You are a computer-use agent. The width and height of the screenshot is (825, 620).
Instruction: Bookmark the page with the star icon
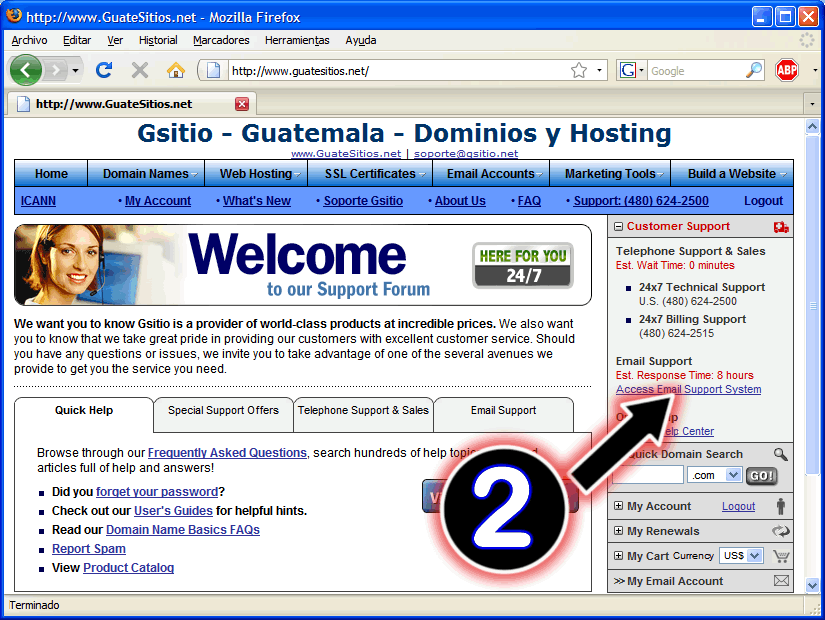coord(579,71)
